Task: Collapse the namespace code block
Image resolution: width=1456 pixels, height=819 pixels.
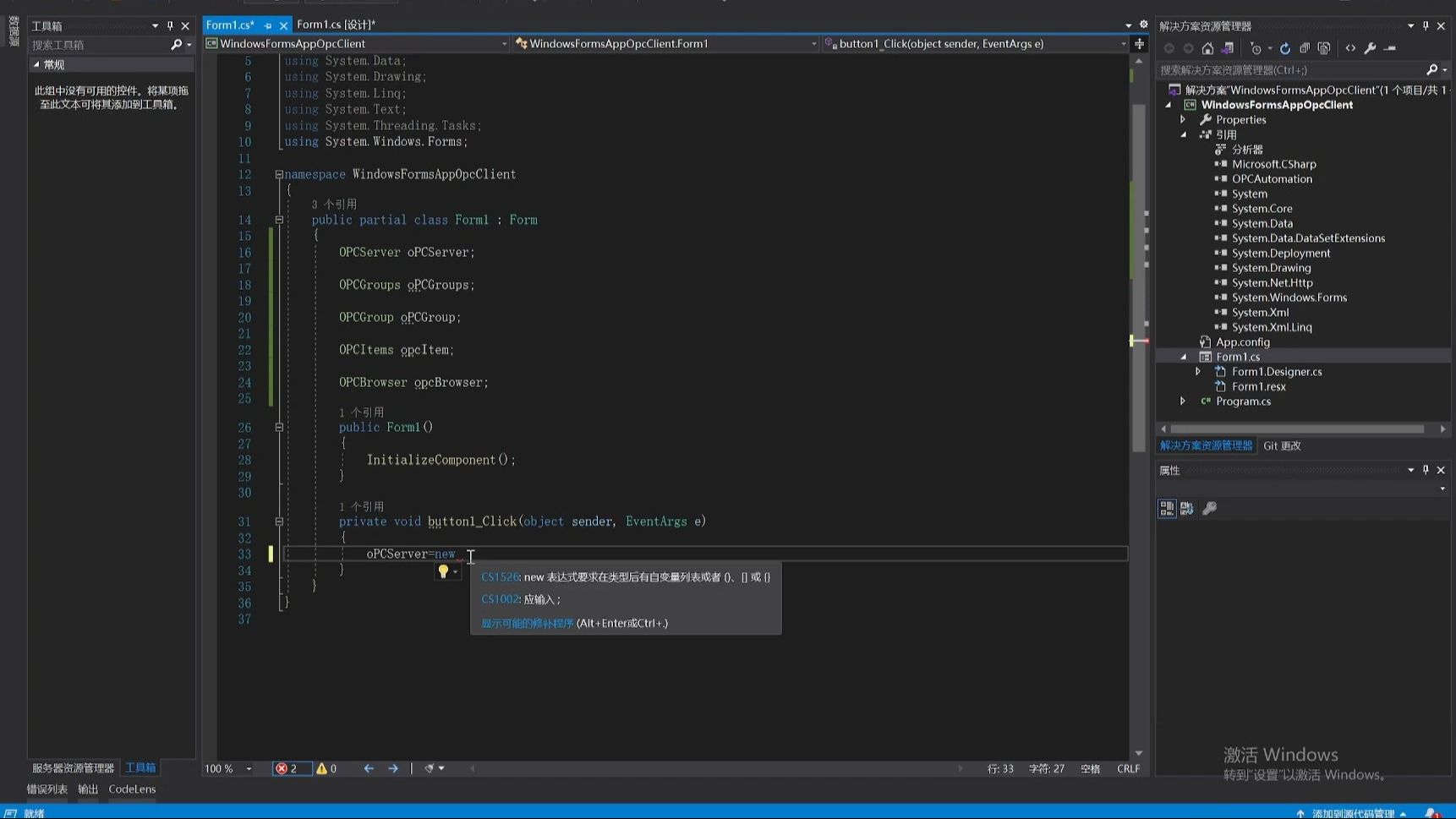Action: 279,175
